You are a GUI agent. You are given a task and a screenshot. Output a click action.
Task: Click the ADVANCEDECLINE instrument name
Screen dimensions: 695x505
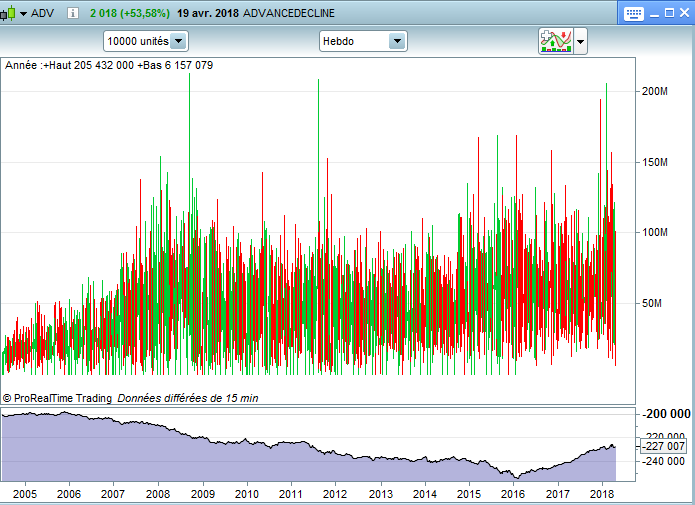(289, 13)
